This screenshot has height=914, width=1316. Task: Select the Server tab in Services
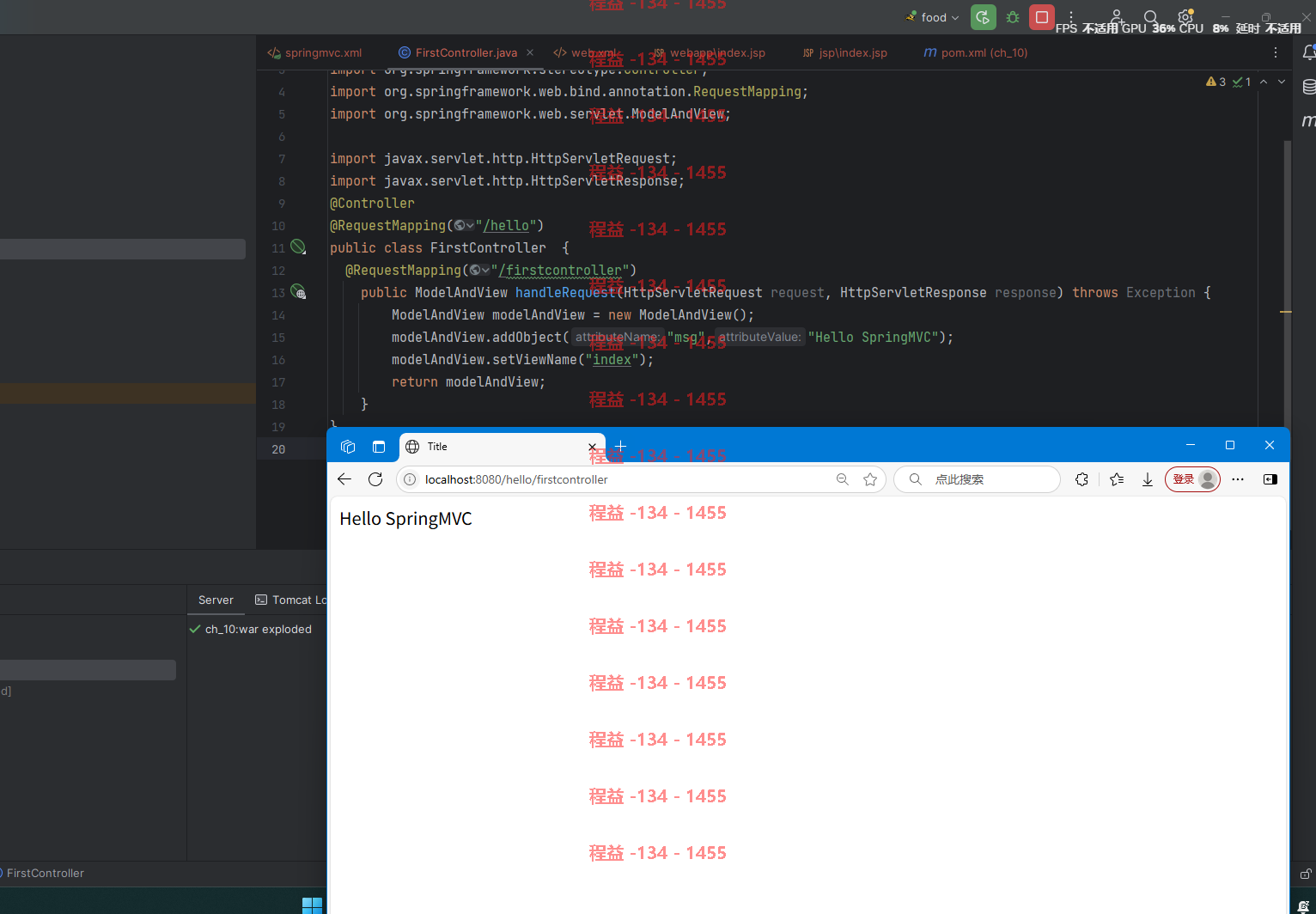(216, 600)
